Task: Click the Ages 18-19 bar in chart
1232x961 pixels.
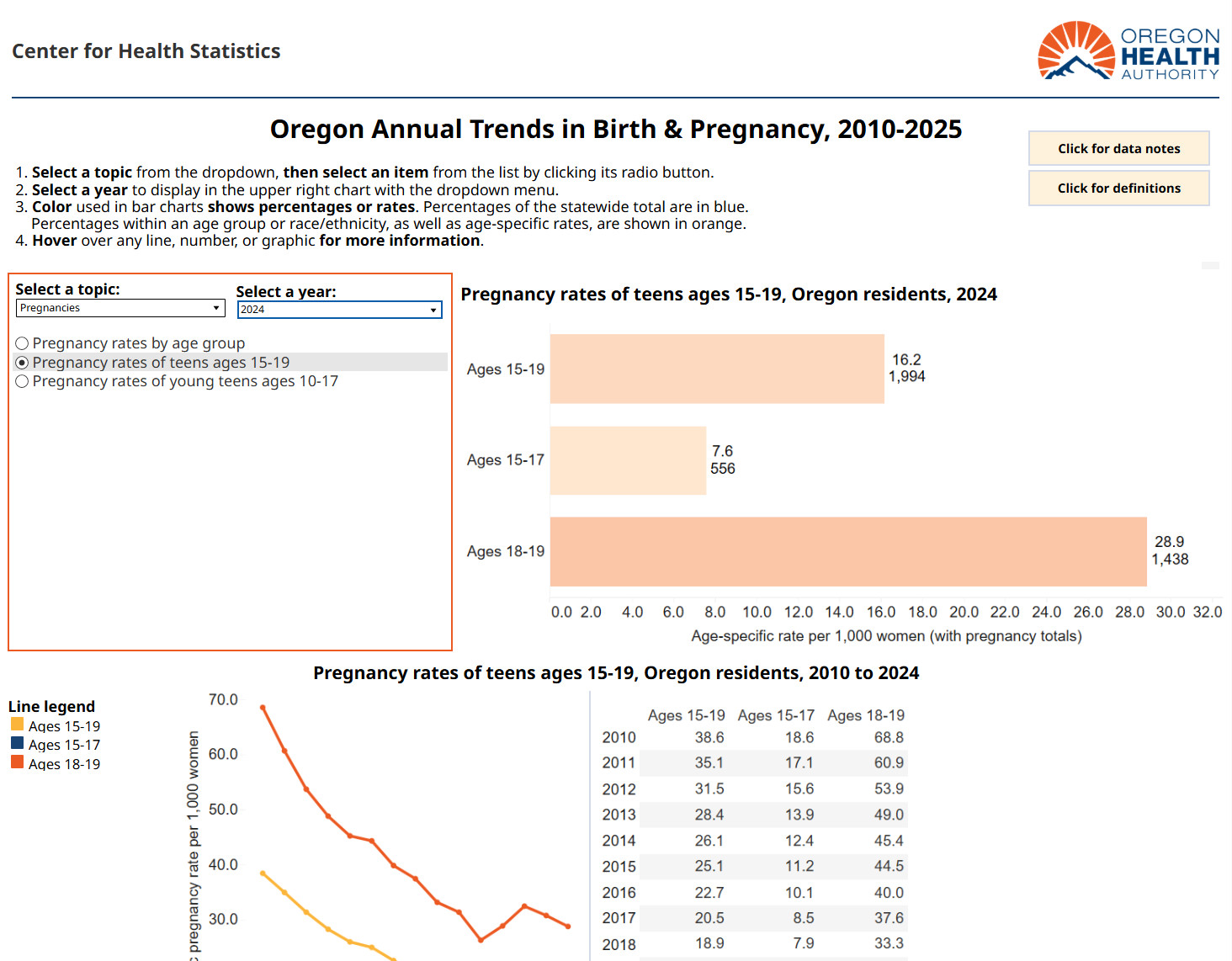Action: point(848,551)
